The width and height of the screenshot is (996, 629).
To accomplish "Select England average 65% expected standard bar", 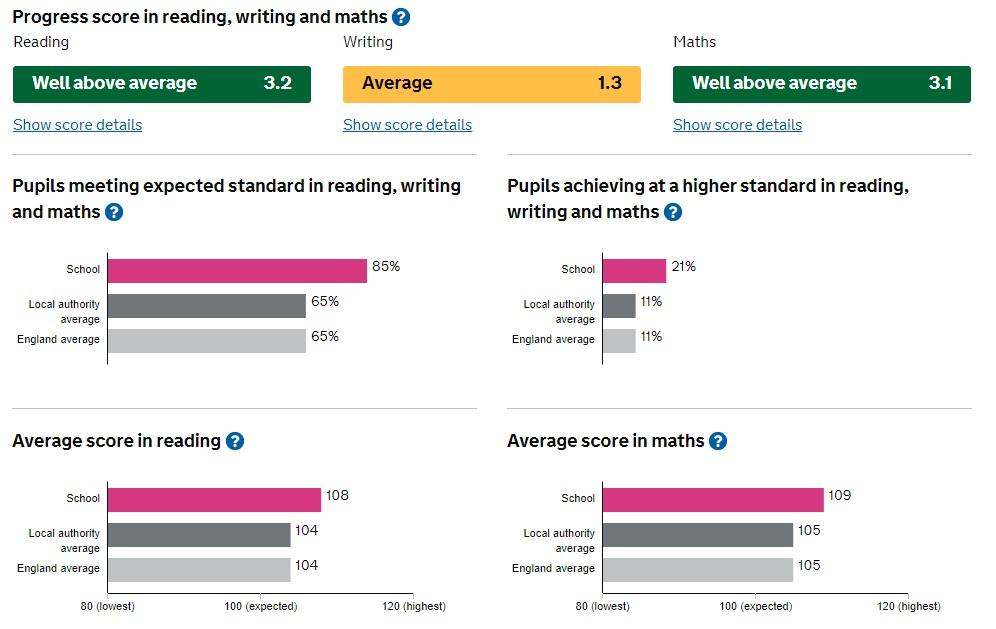I will click(206, 340).
